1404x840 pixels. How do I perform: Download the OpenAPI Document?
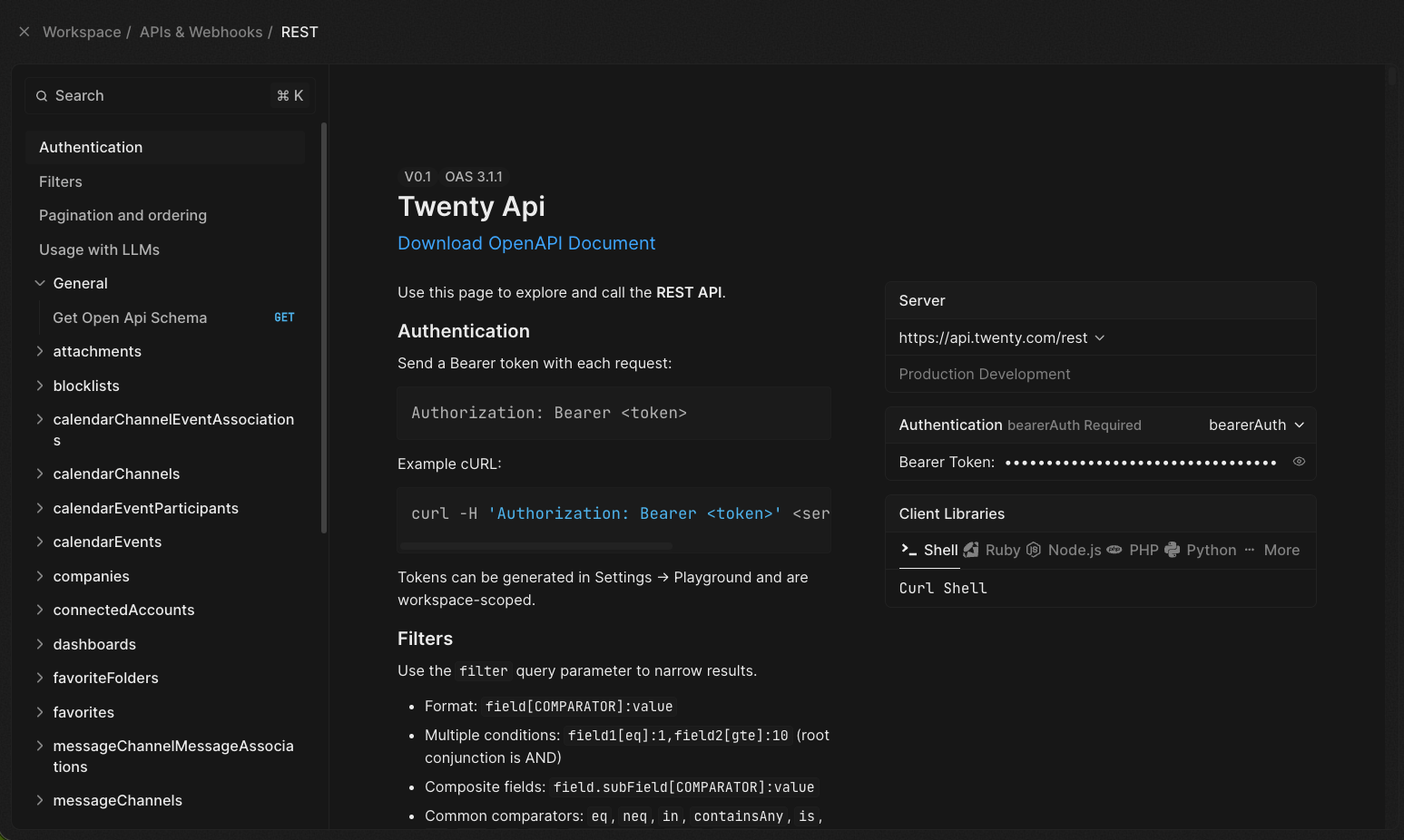526,242
